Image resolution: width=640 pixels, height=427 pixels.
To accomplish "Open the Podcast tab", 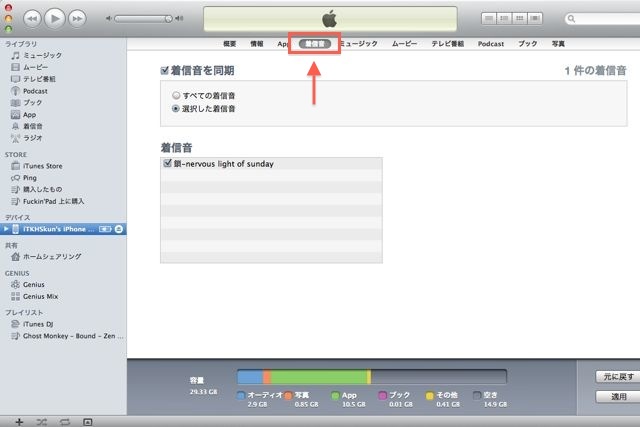I will coord(491,44).
